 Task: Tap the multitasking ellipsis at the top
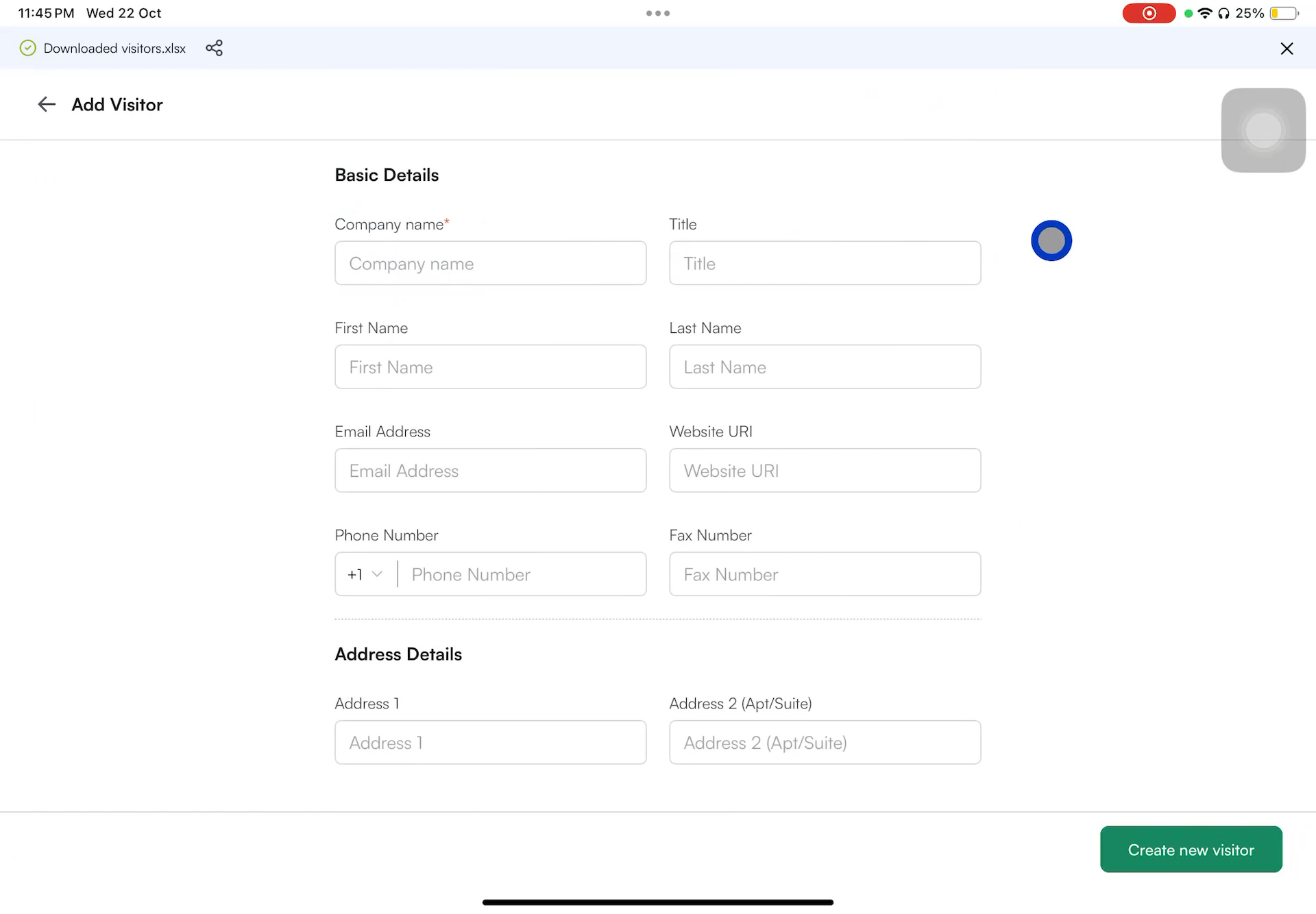coord(657,12)
